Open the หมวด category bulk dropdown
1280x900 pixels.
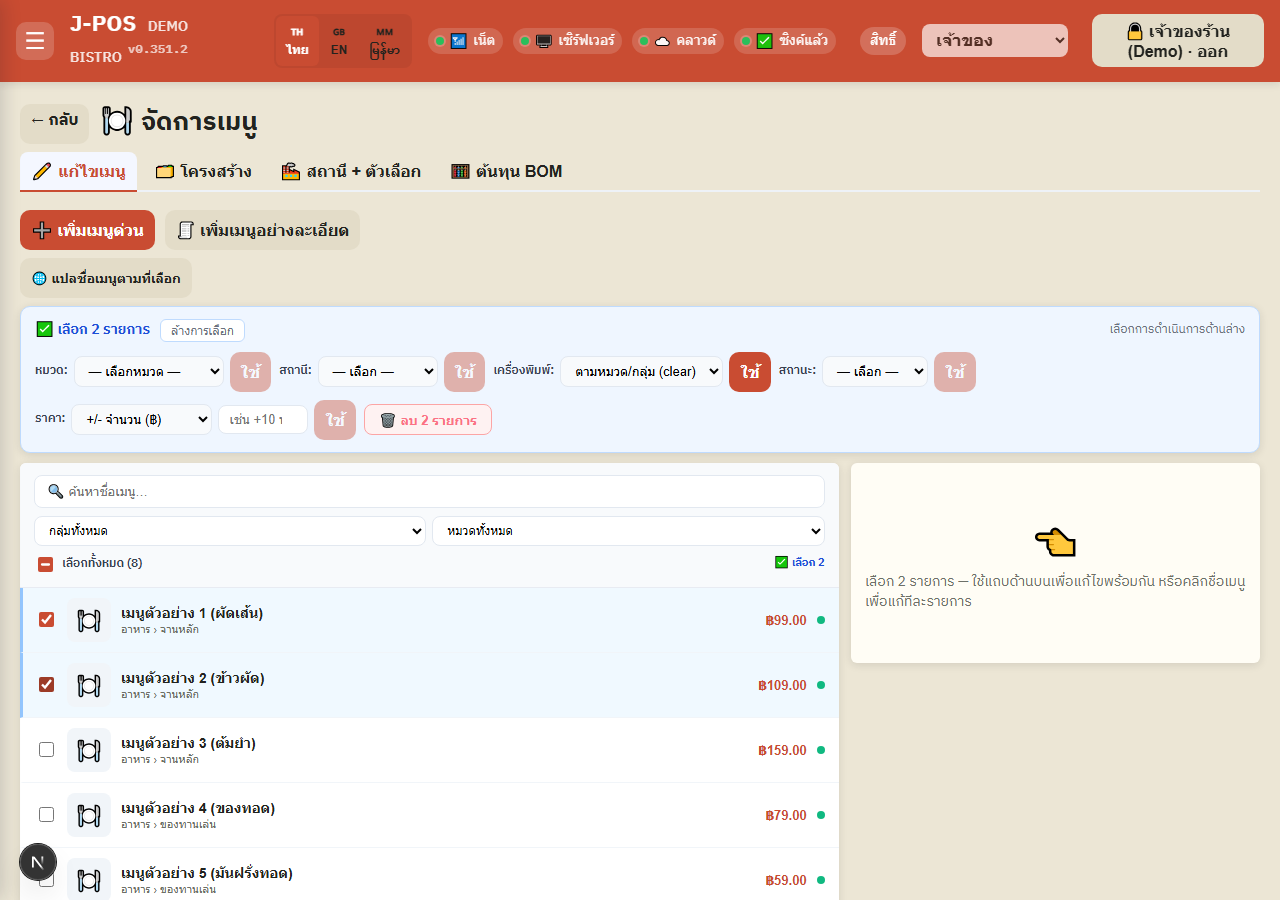[149, 371]
